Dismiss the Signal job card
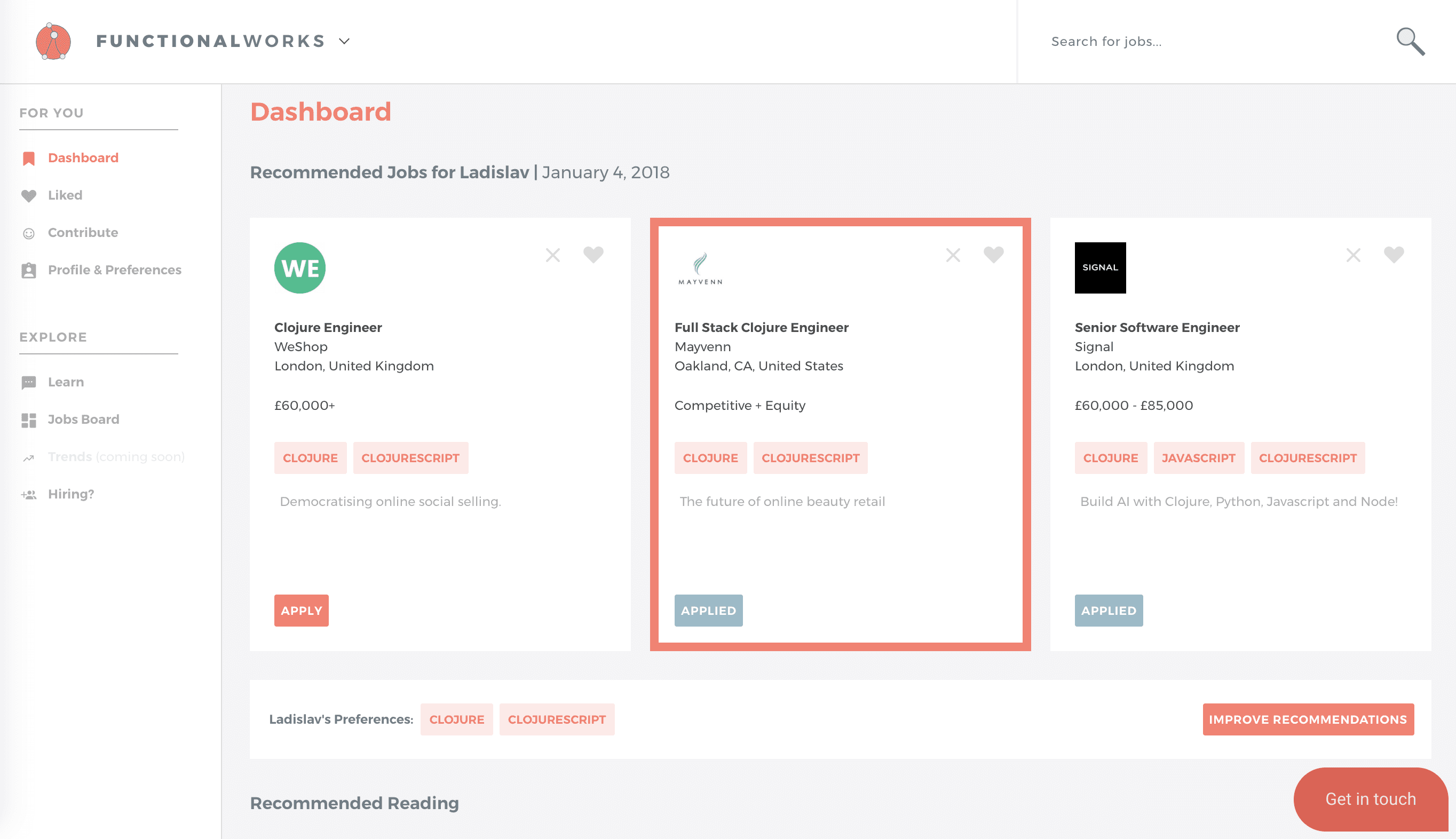 (1354, 255)
